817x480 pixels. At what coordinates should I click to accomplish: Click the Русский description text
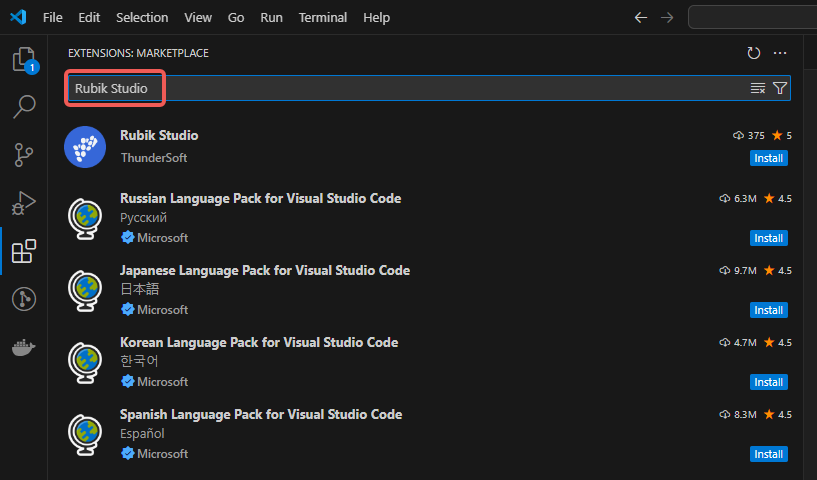pos(143,218)
